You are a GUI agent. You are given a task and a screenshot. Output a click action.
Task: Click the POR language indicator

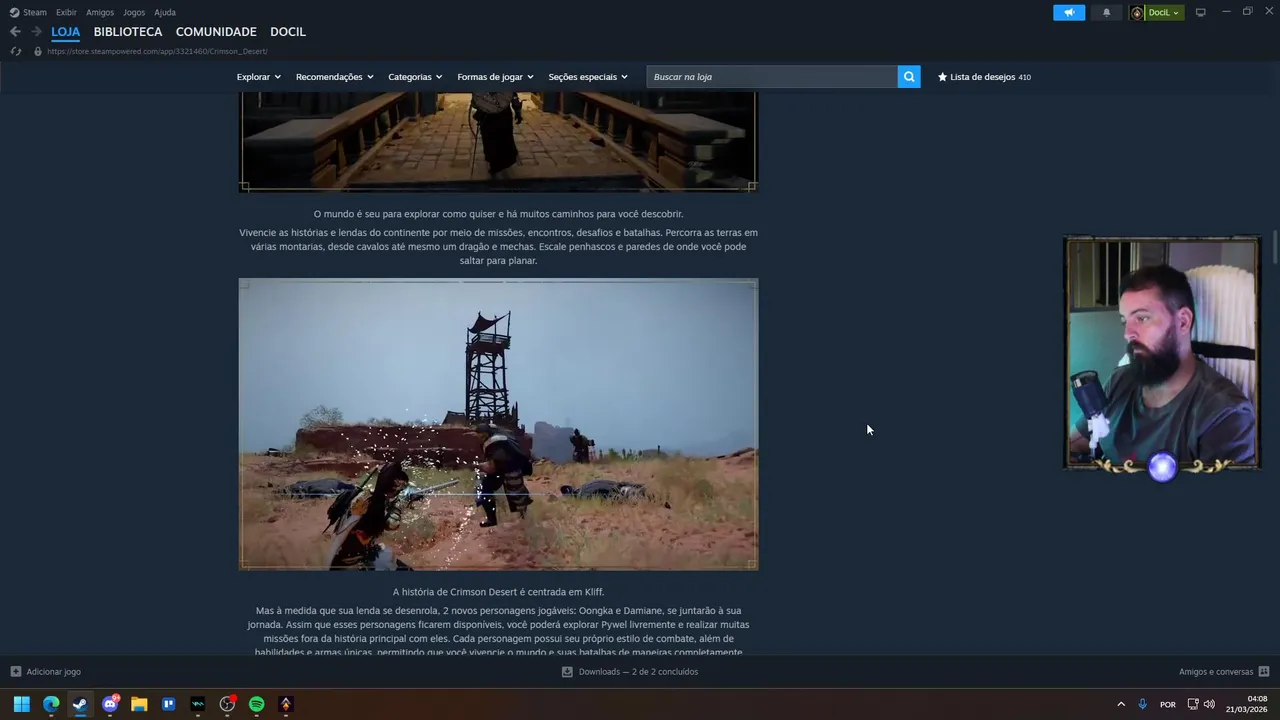point(1168,704)
